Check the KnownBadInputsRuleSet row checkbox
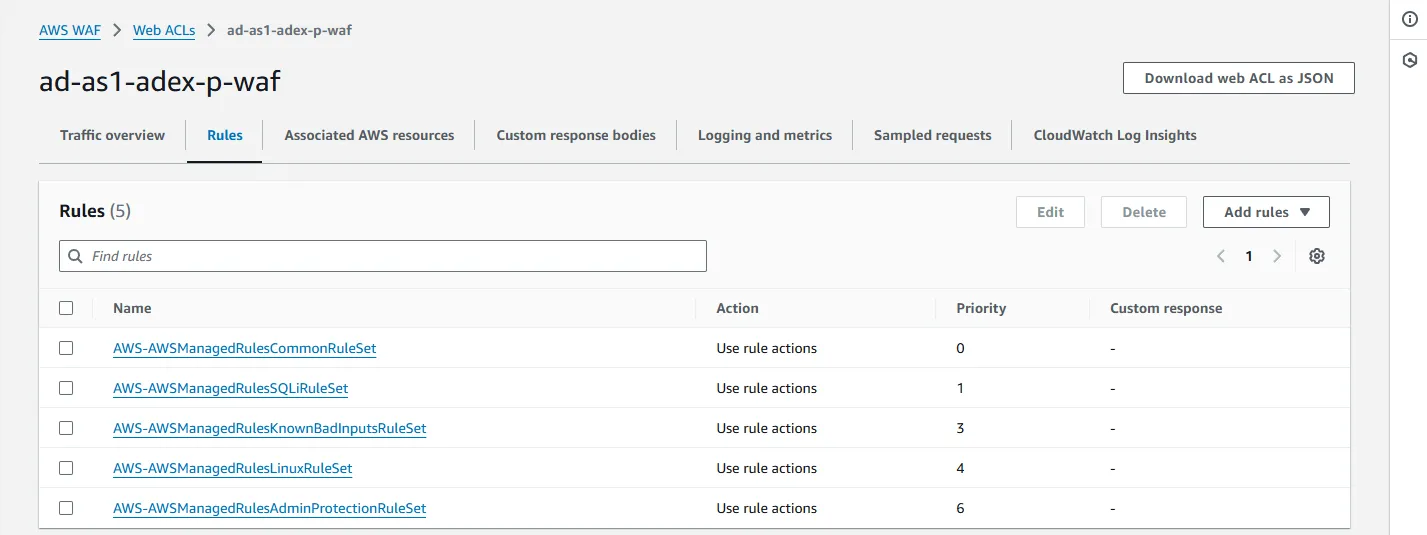Image resolution: width=1427 pixels, height=535 pixels. (66, 428)
